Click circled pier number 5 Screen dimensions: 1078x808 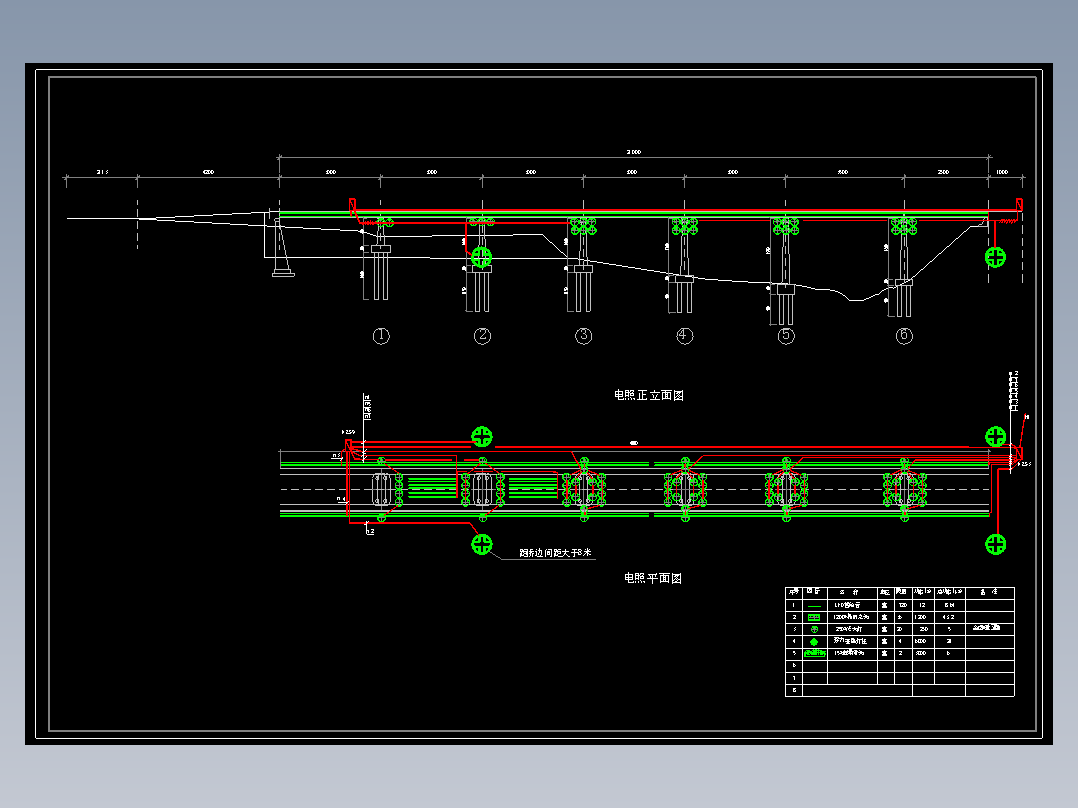pos(786,336)
